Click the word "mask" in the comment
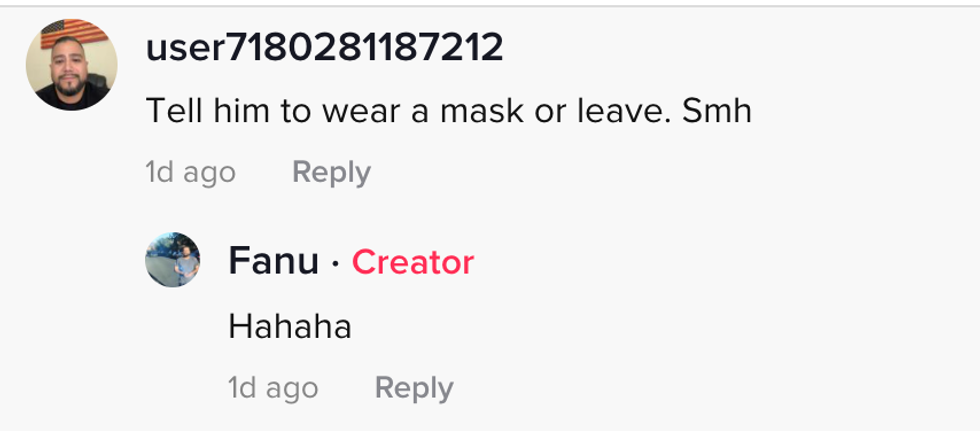The width and height of the screenshot is (980, 431). 480,110
